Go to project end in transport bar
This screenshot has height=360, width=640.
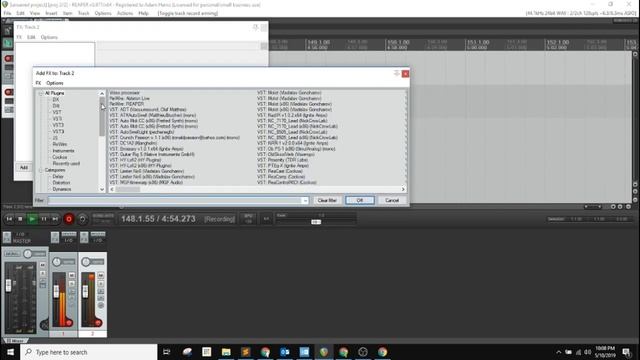point(55,219)
